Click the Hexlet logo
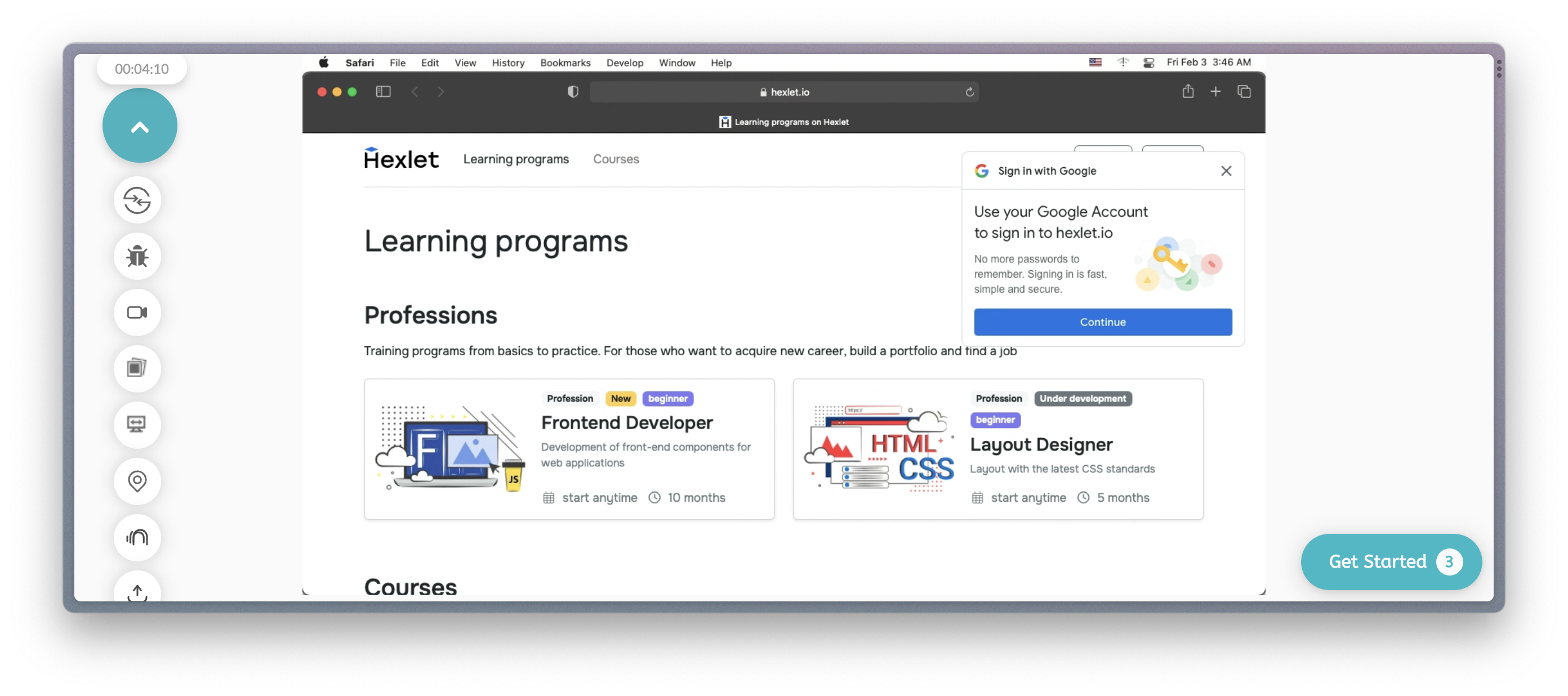1568x696 pixels. pyautogui.click(x=401, y=158)
